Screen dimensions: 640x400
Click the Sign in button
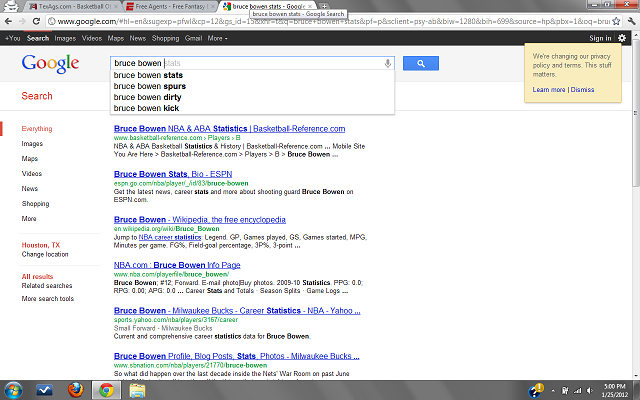(600, 38)
